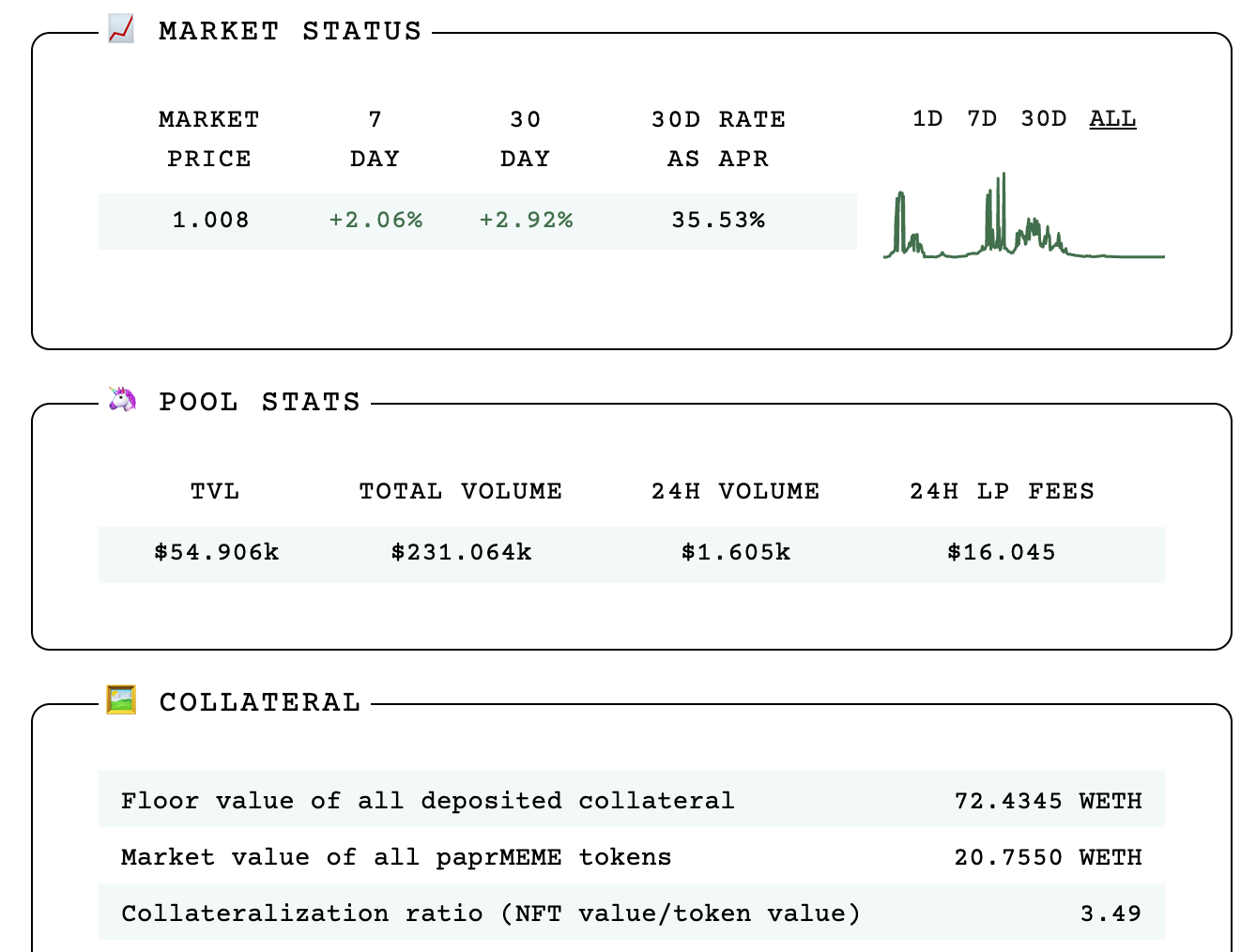Click the Market Status section heading

coord(290,32)
